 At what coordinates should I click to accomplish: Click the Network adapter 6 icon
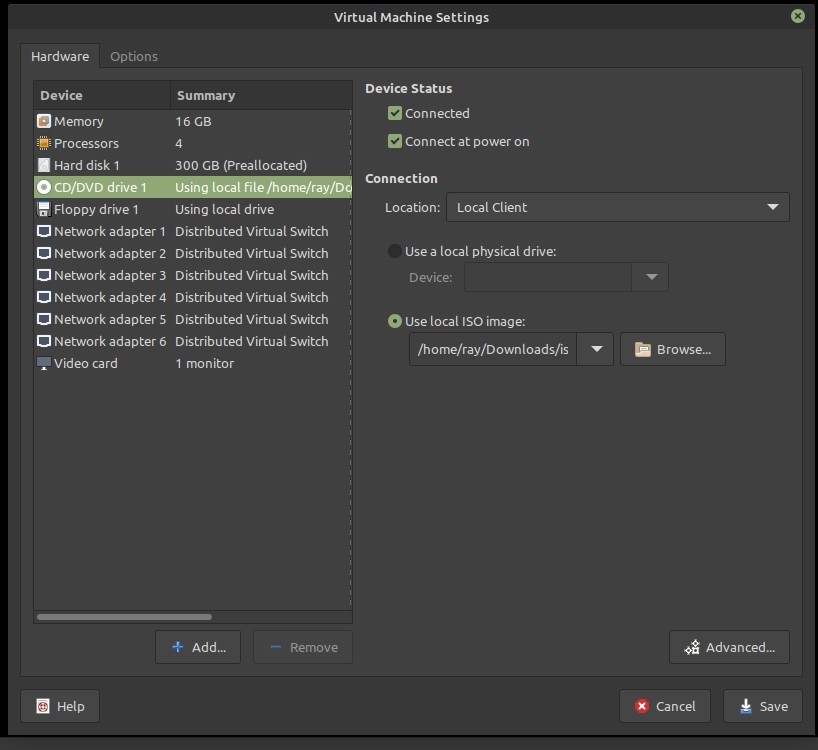pyautogui.click(x=44, y=341)
